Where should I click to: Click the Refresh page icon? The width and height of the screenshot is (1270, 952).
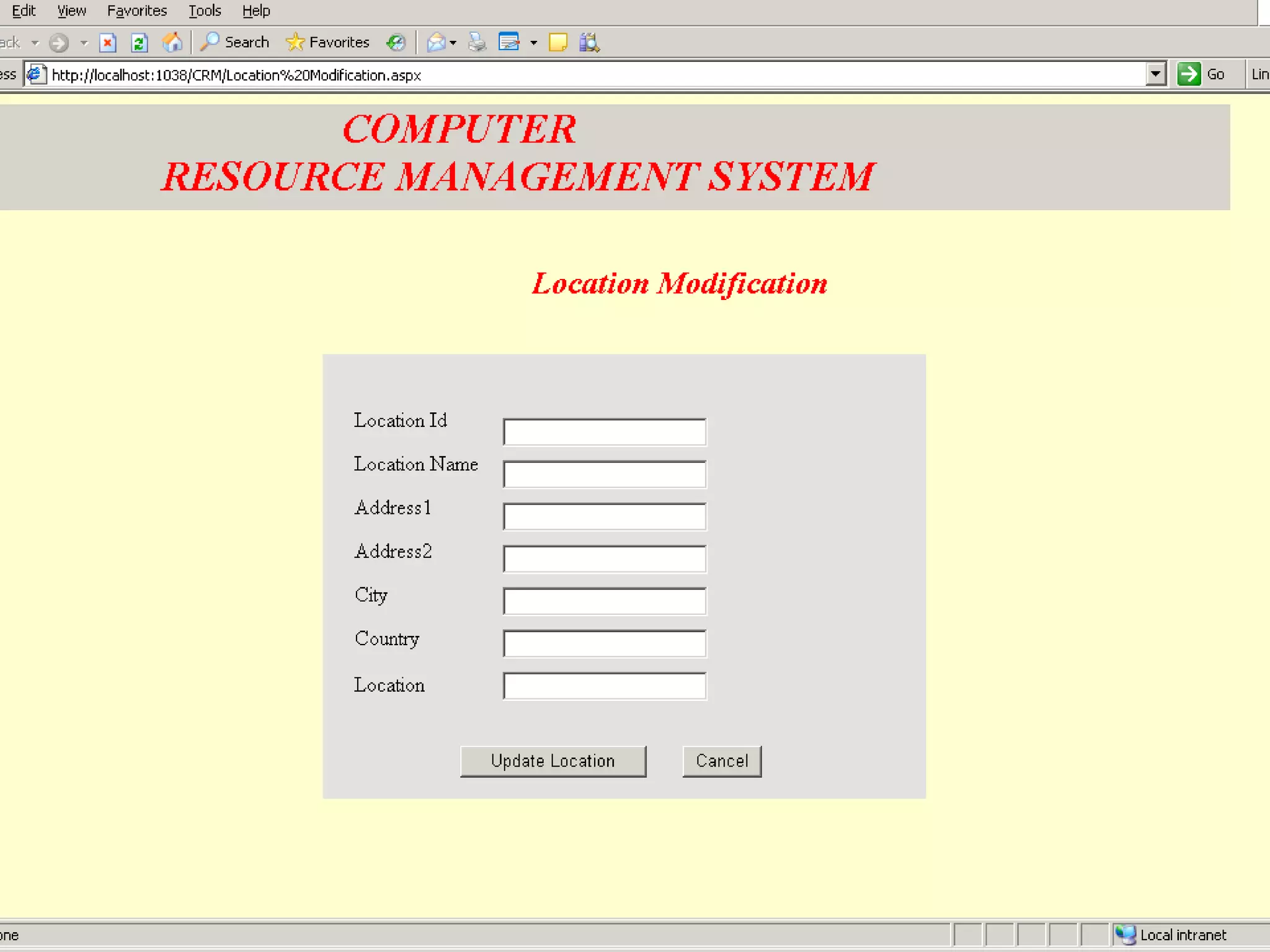pos(140,43)
